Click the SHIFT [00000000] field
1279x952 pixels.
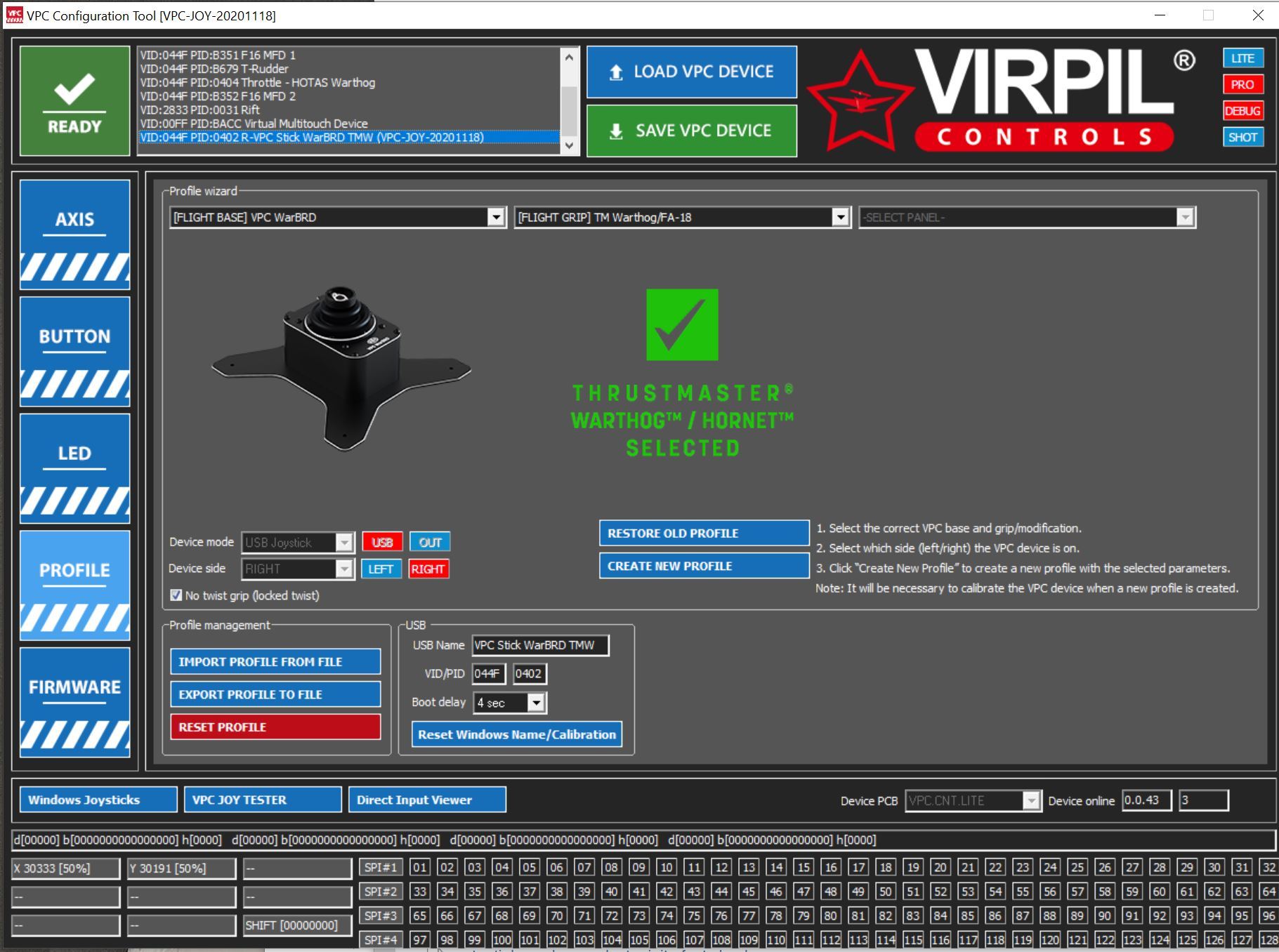coord(298,925)
